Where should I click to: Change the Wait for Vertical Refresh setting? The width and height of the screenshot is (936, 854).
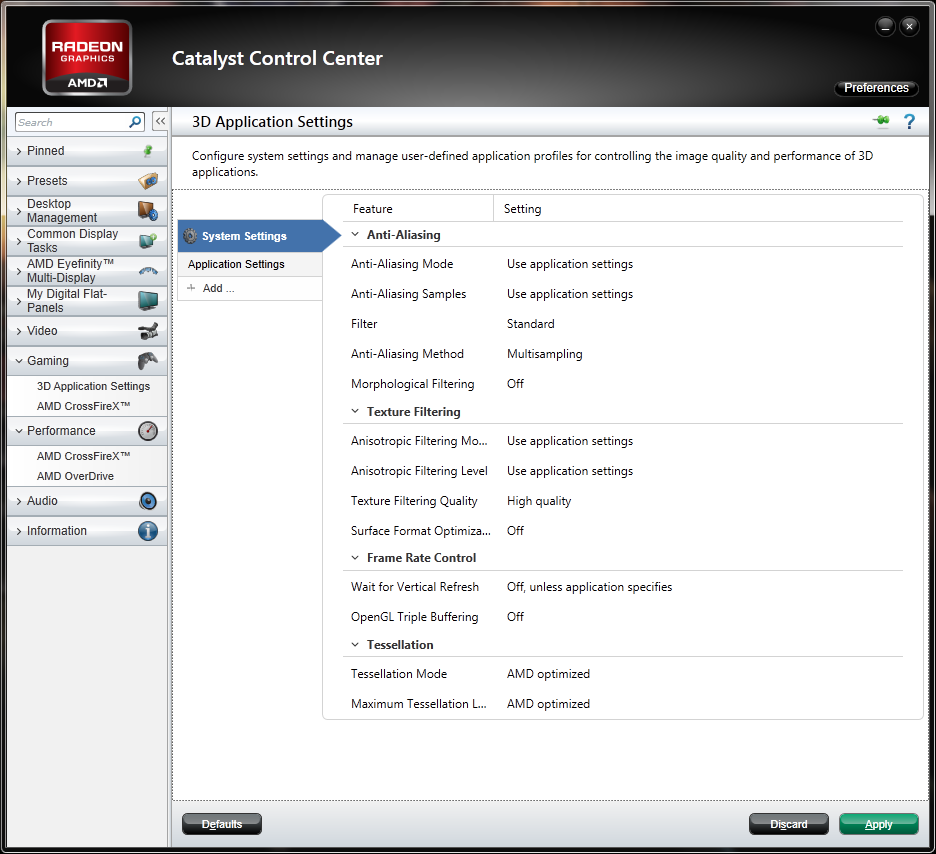[589, 587]
